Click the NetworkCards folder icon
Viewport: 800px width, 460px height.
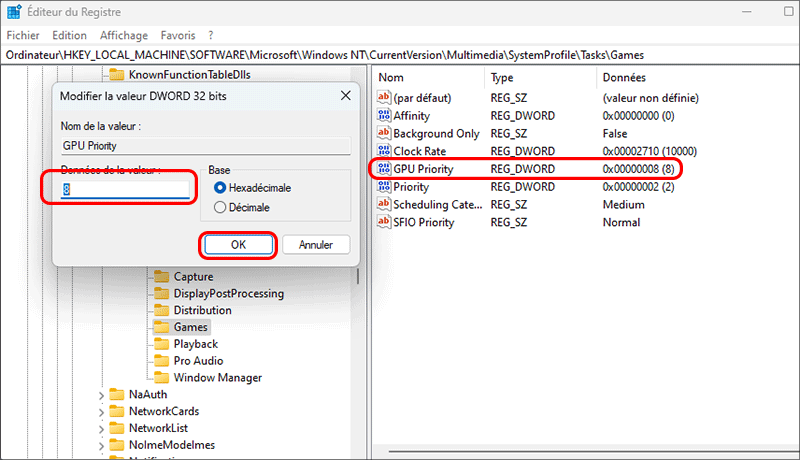[117, 411]
